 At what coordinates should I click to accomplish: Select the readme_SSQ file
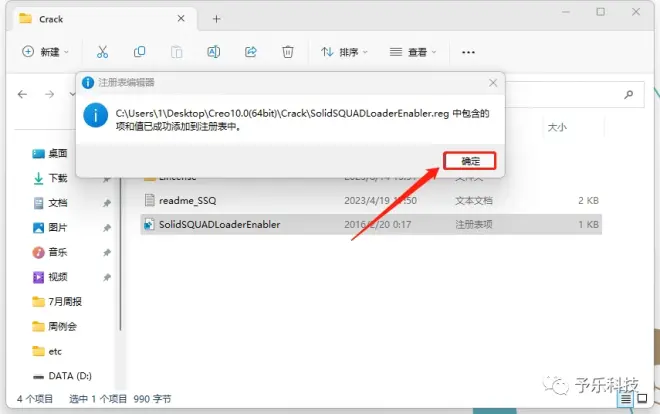pyautogui.click(x=370, y=201)
